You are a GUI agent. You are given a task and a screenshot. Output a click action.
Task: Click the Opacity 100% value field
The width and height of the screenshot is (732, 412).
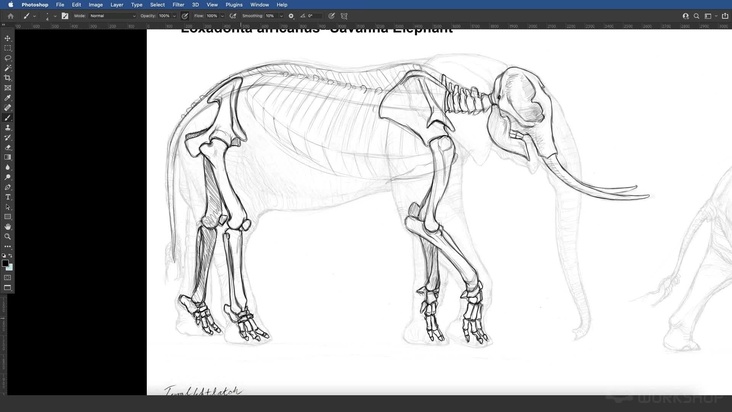tap(164, 16)
